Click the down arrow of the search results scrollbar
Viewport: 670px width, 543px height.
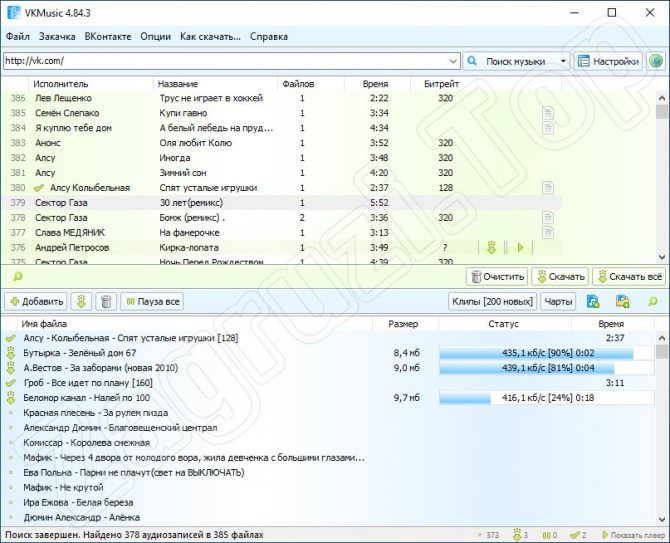pos(662,257)
